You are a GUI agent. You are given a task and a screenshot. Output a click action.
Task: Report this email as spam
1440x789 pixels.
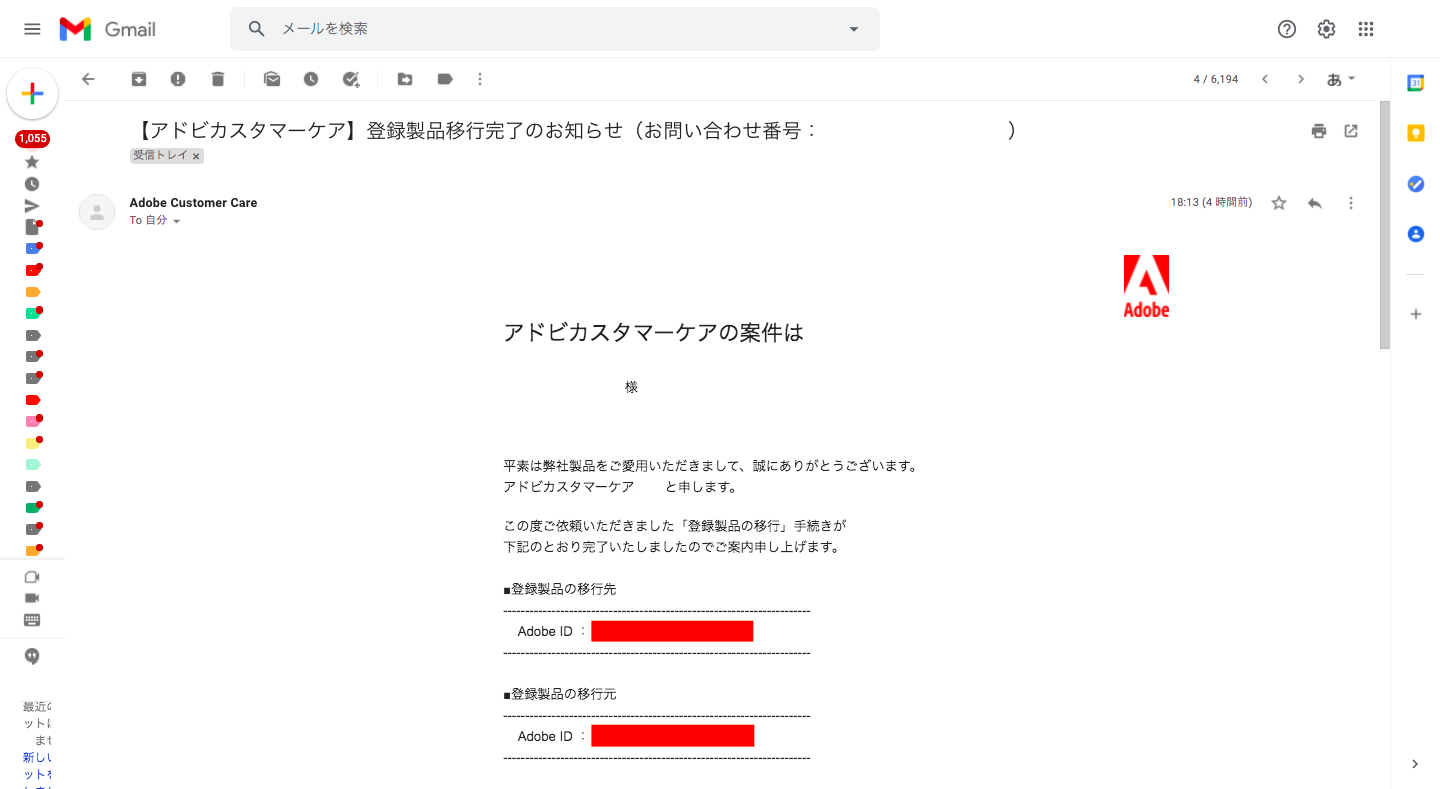point(178,79)
